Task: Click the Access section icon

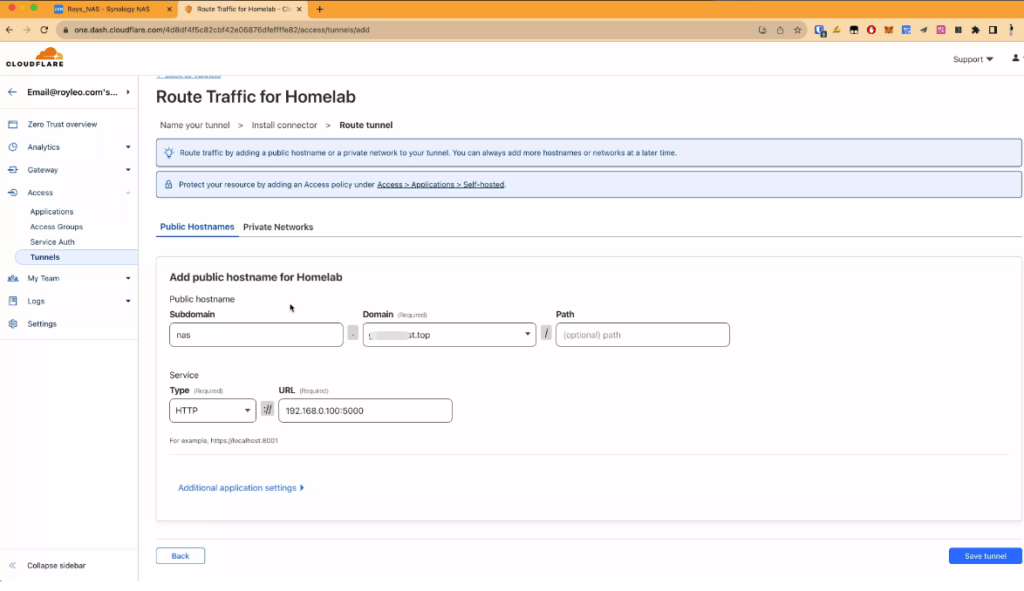Action: 12,192
